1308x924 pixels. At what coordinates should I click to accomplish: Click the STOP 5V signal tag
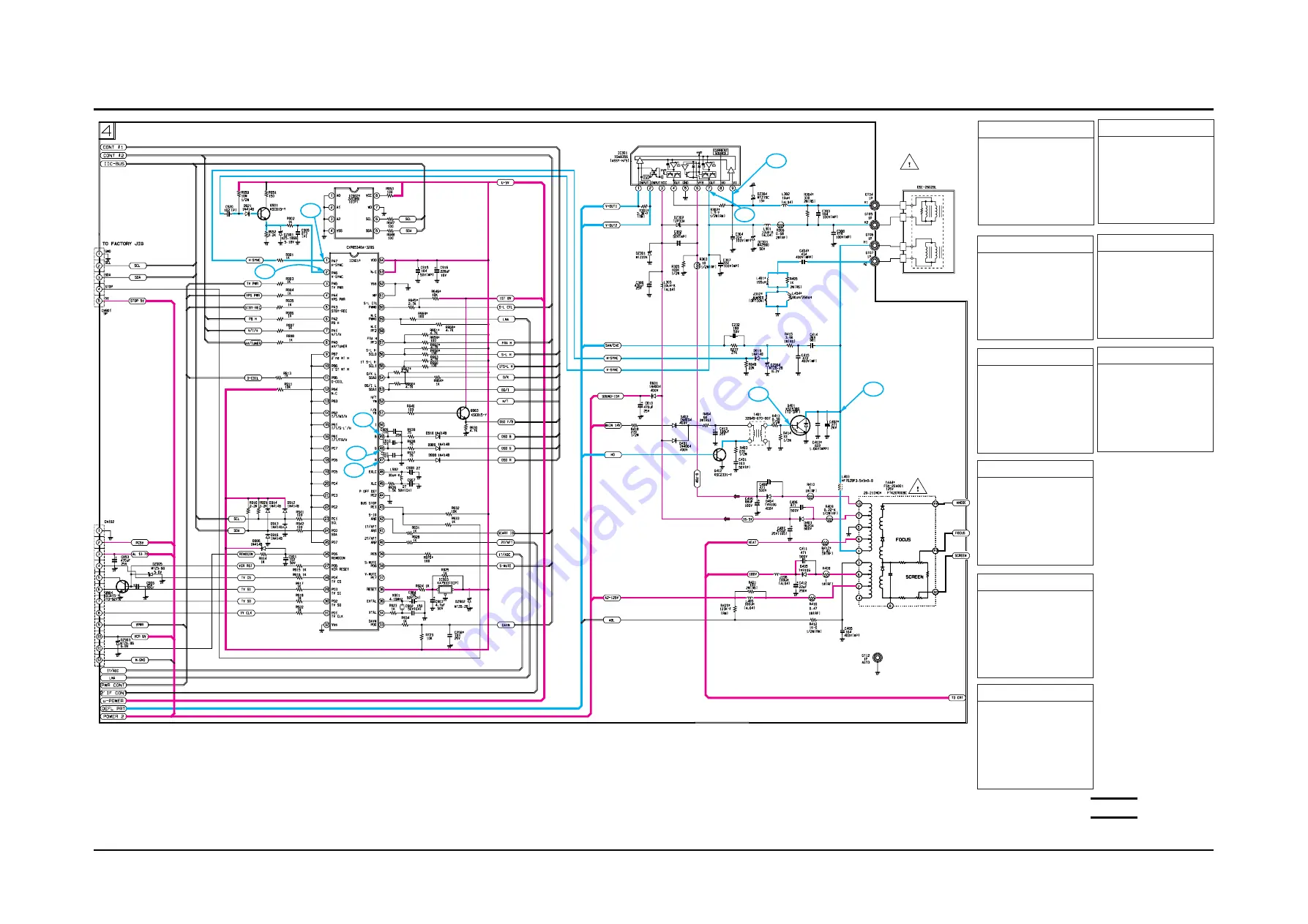(138, 301)
